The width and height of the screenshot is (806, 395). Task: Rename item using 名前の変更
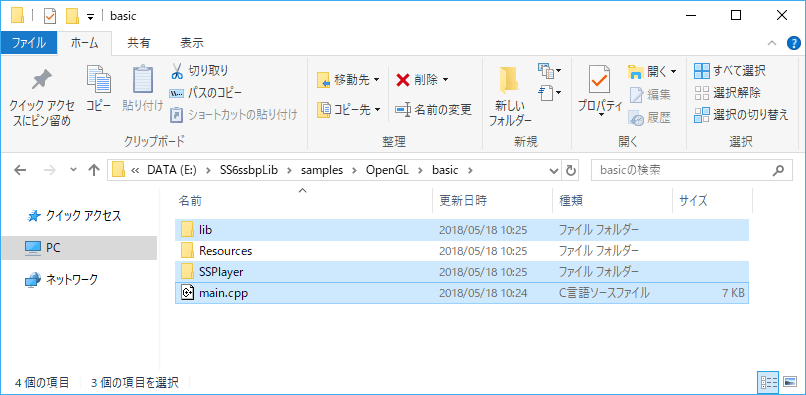(433, 109)
